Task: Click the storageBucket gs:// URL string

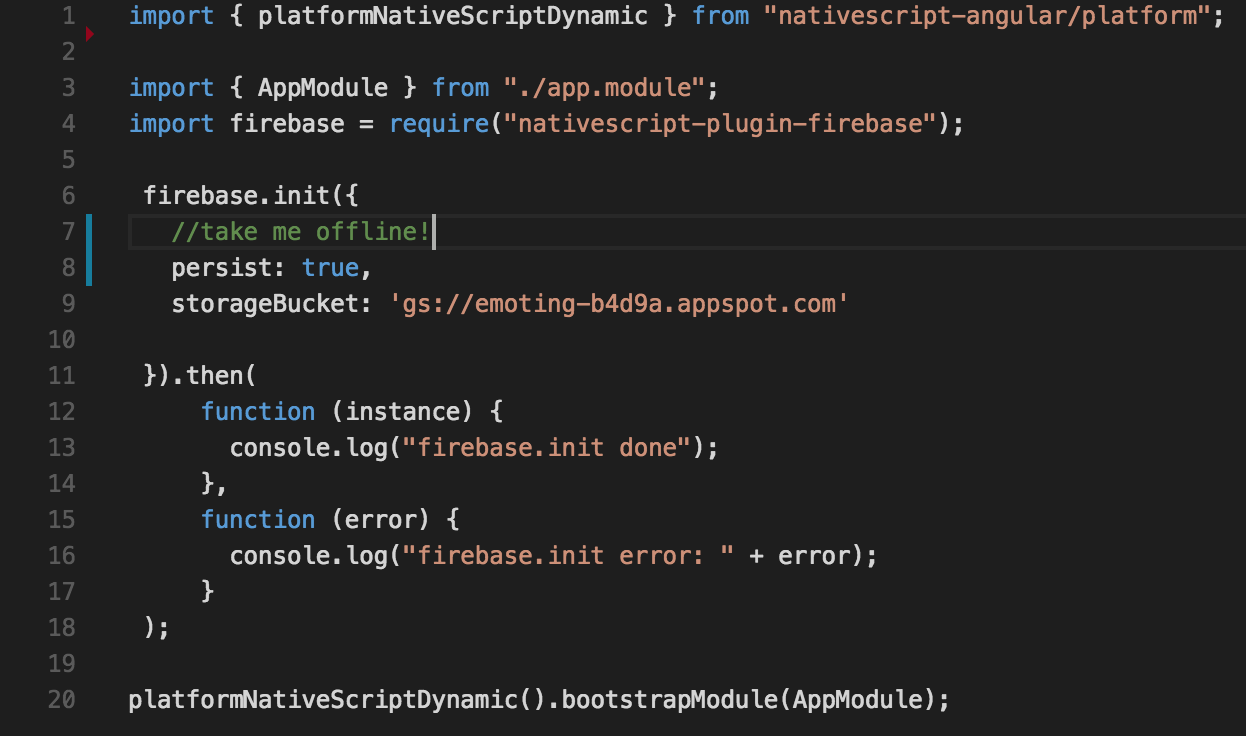Action: coord(619,304)
